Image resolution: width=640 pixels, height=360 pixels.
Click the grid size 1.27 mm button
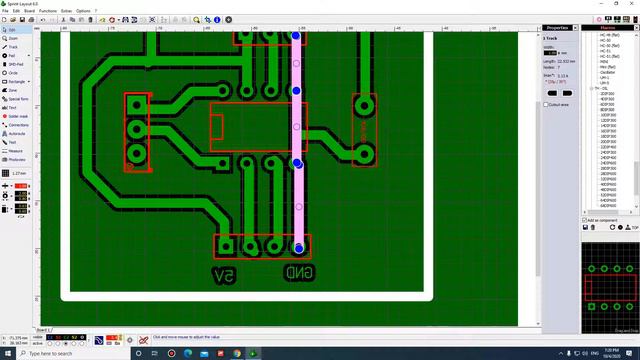click(15, 173)
